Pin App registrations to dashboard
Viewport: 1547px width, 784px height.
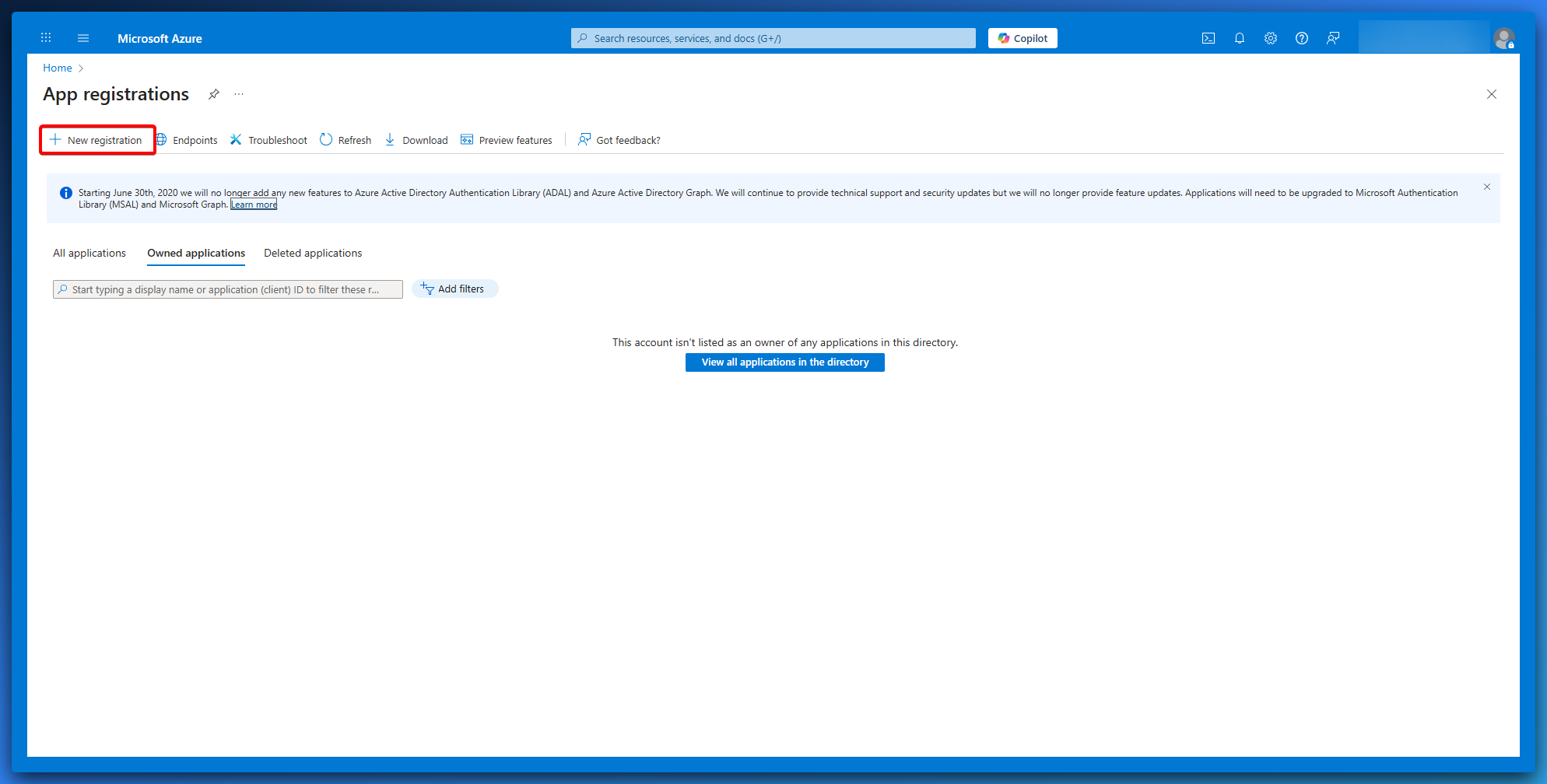coord(214,94)
